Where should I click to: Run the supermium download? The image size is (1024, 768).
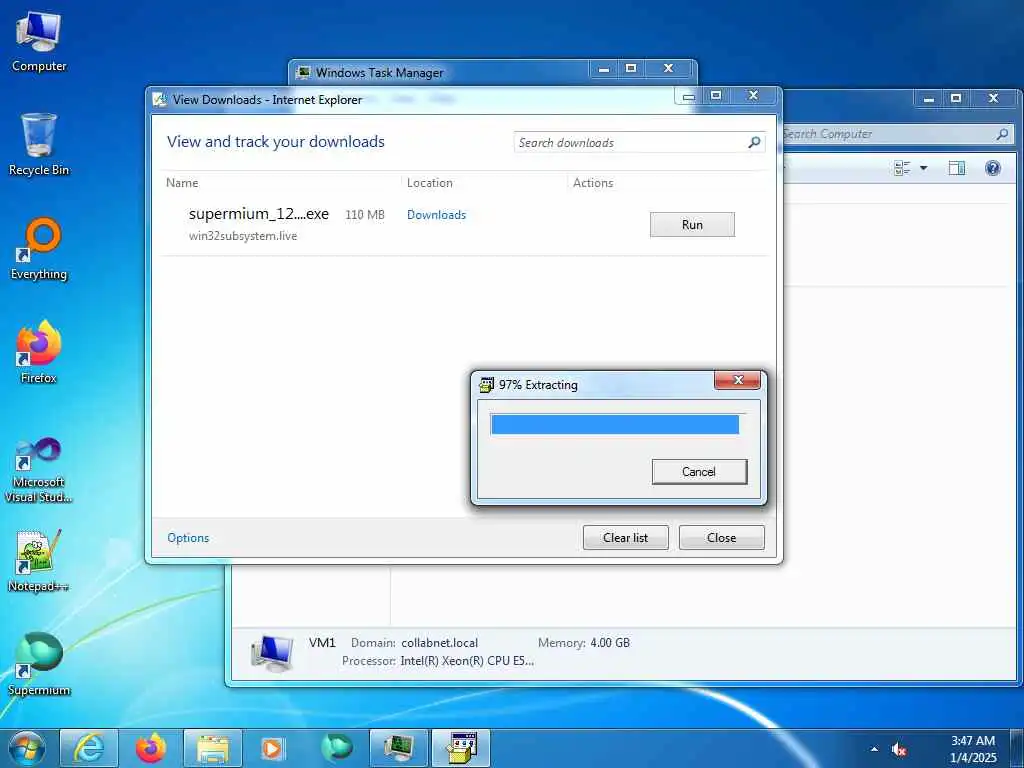(692, 225)
